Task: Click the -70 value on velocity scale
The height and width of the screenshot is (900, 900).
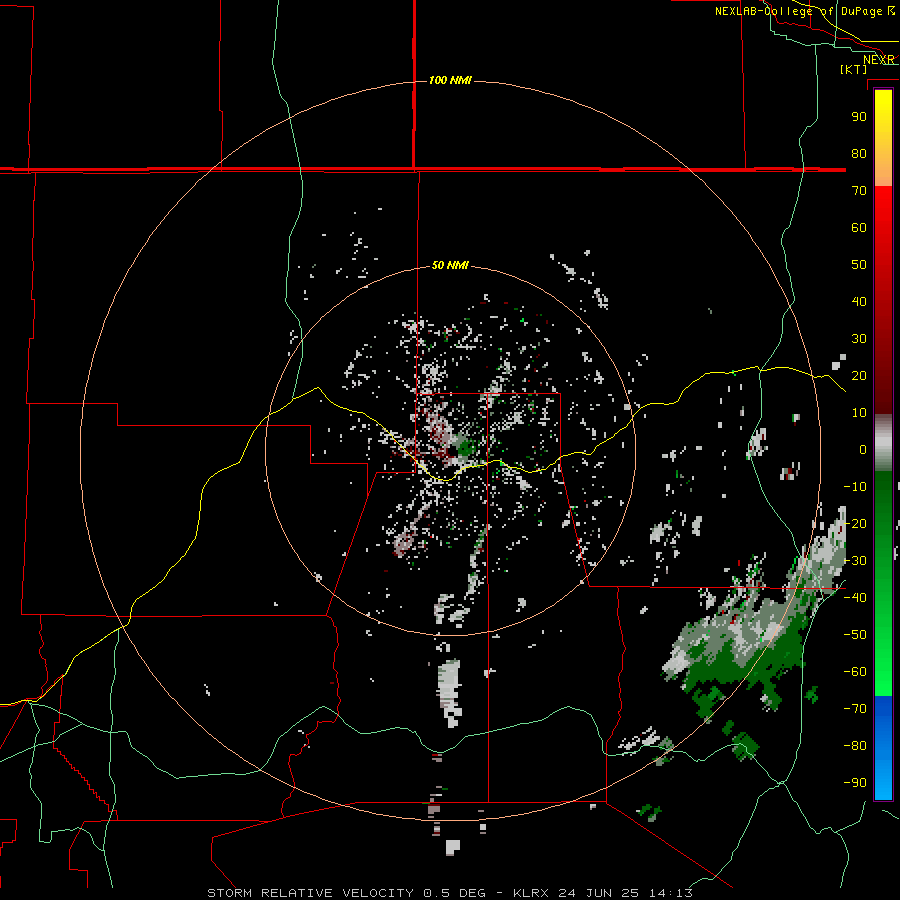Action: point(855,709)
